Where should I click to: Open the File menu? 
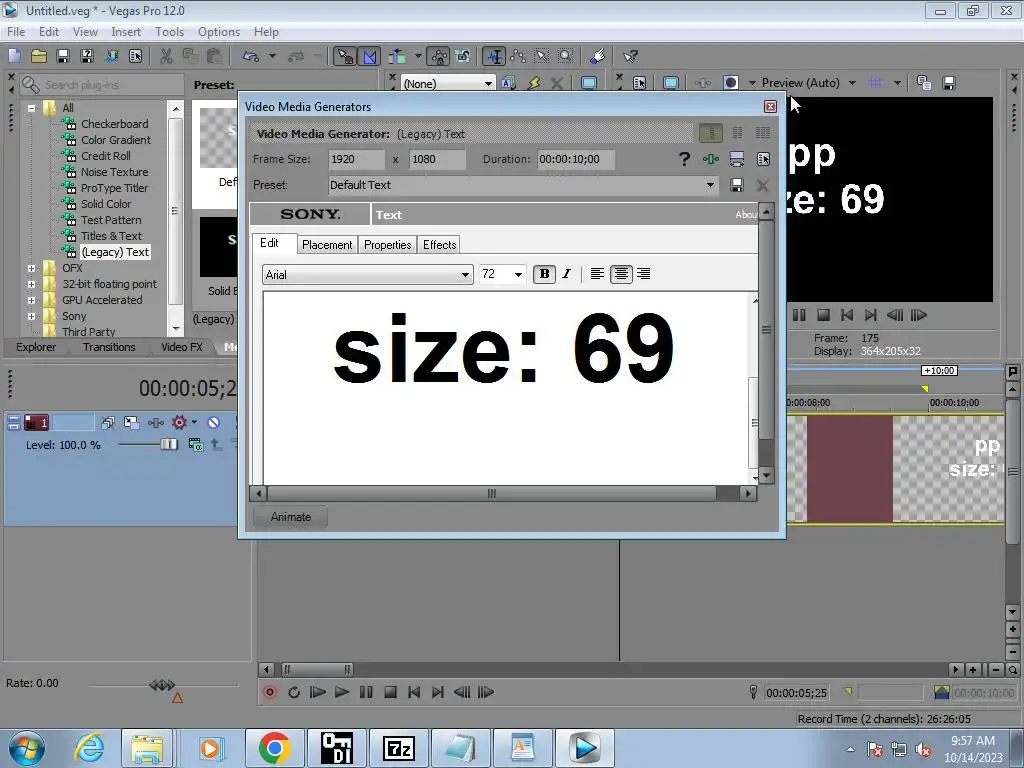[x=16, y=32]
